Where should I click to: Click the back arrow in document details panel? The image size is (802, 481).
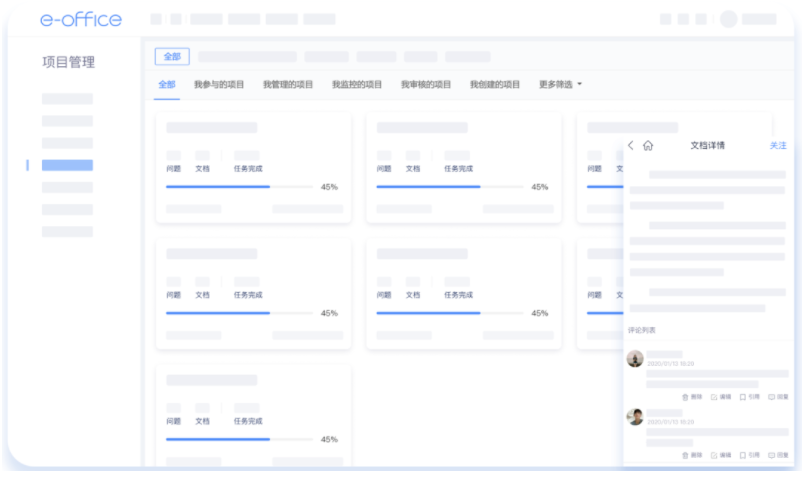631,146
